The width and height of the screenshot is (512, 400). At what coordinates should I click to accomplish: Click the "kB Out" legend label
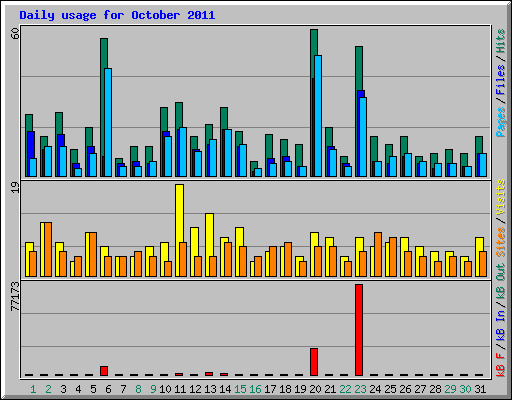pyautogui.click(x=500, y=281)
